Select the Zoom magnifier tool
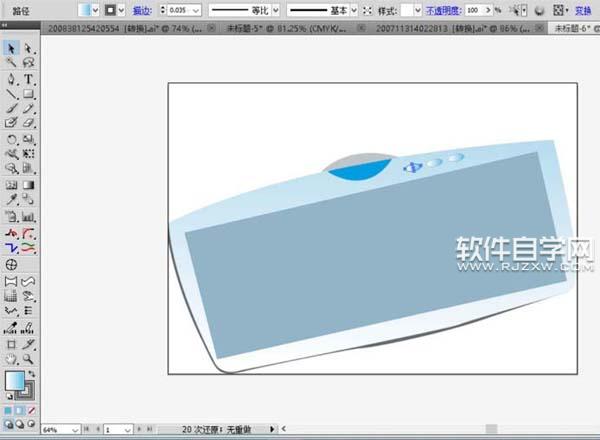This screenshot has height=440, width=600. click(x=28, y=357)
